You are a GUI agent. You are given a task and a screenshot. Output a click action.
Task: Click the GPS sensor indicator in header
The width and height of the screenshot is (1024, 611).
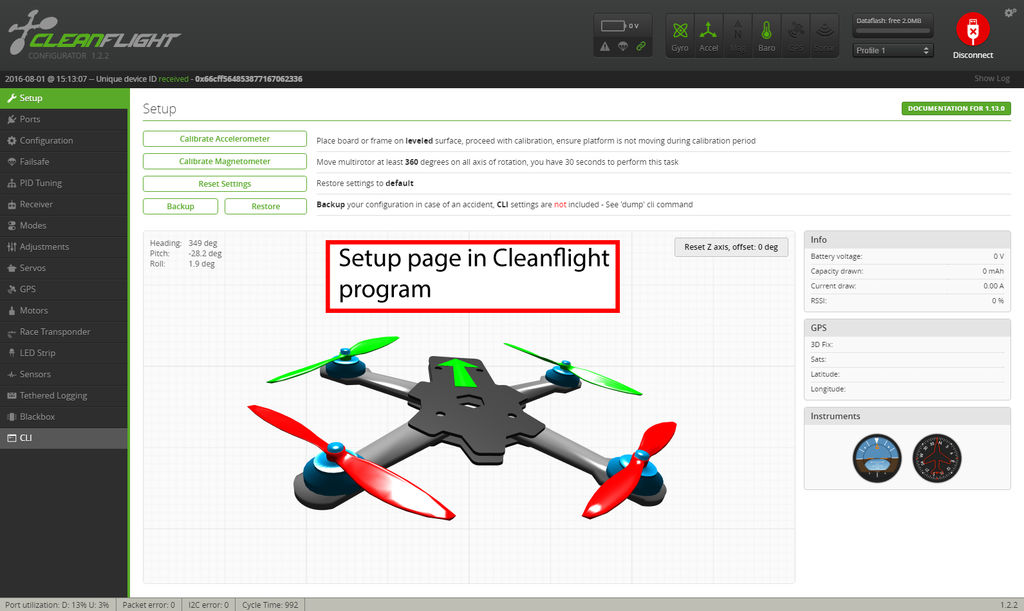click(x=795, y=36)
